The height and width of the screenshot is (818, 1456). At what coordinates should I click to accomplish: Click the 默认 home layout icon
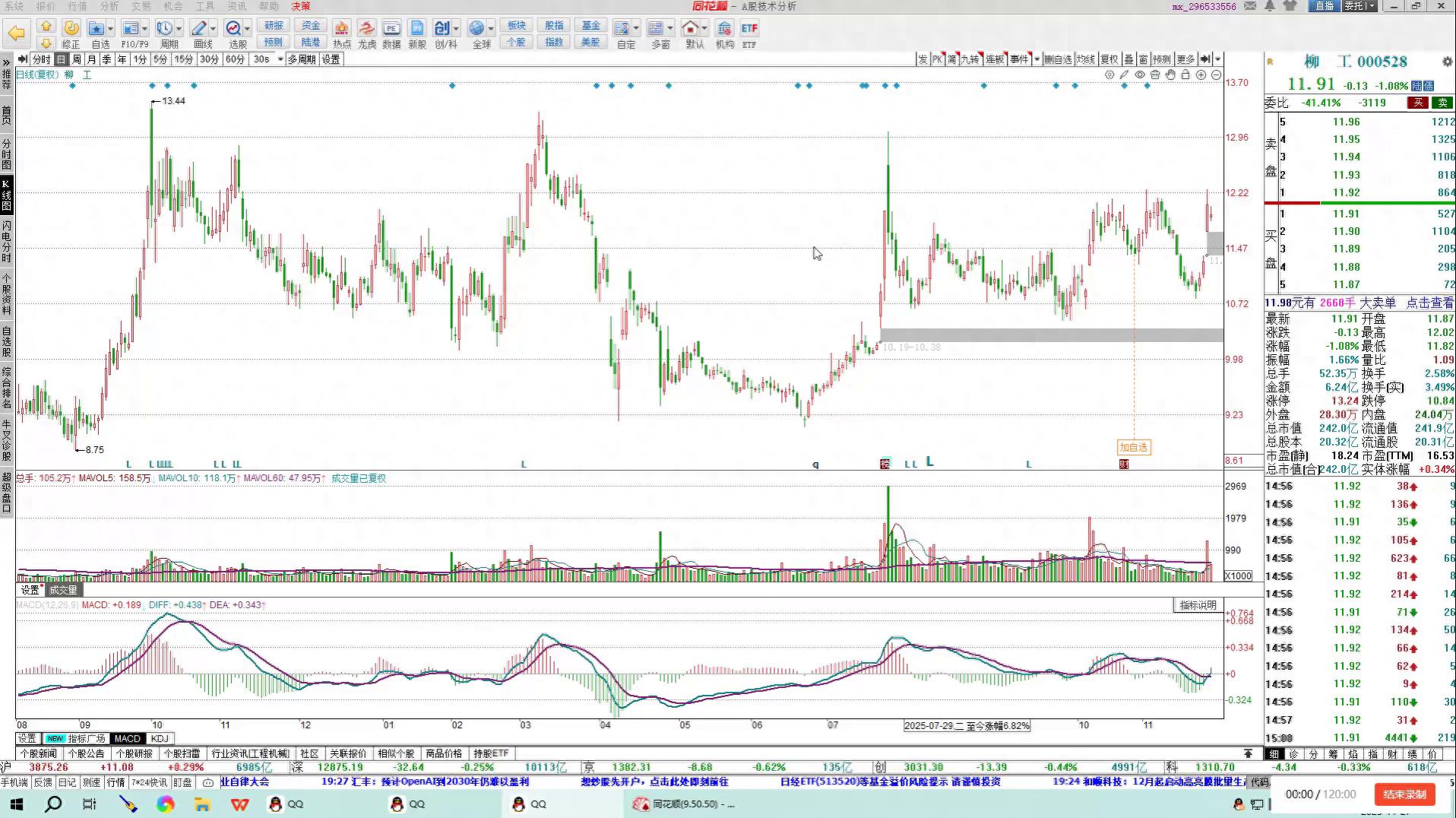(x=690, y=29)
